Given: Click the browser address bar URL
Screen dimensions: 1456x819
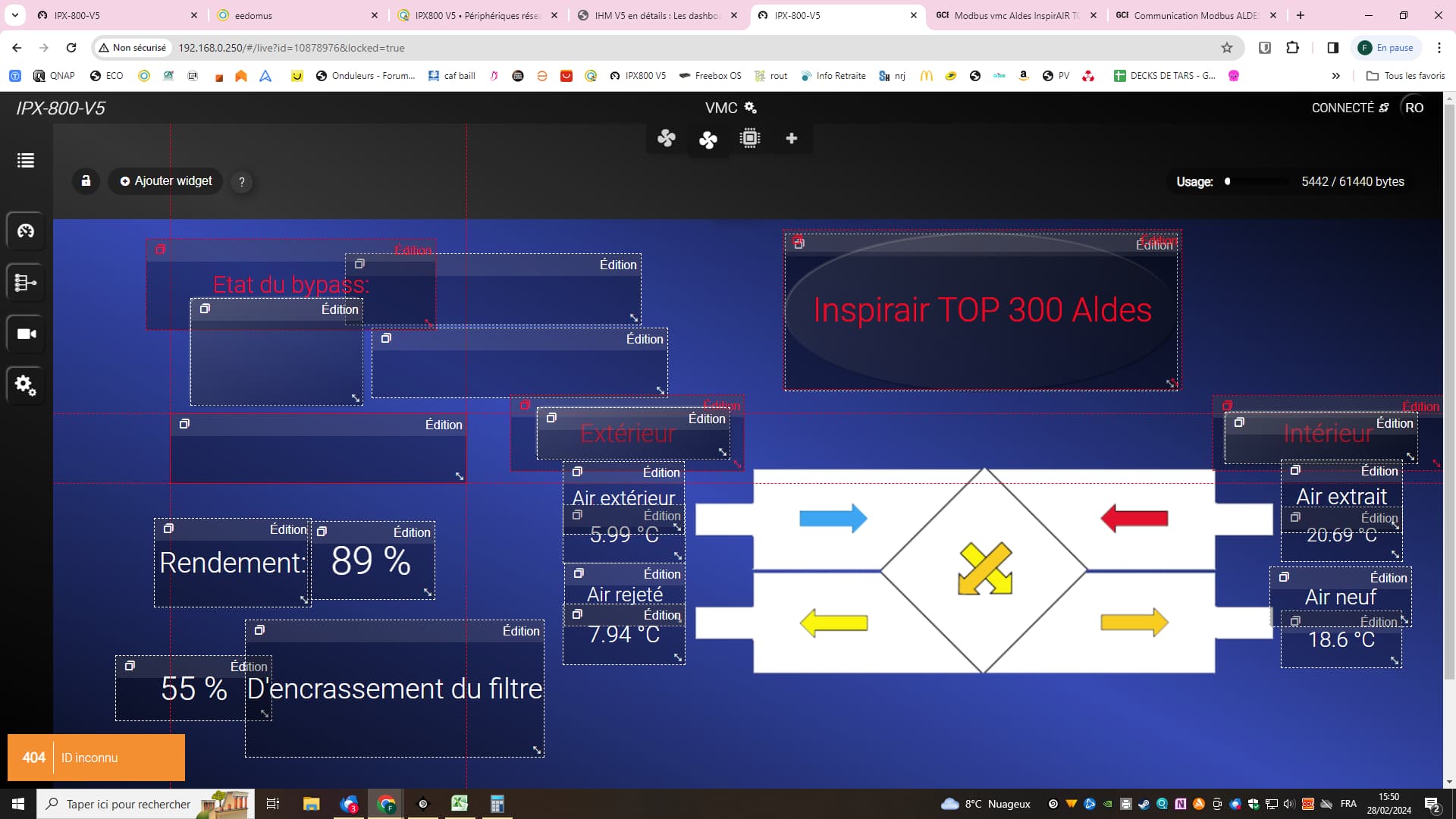Looking at the screenshot, I should click(x=291, y=48).
